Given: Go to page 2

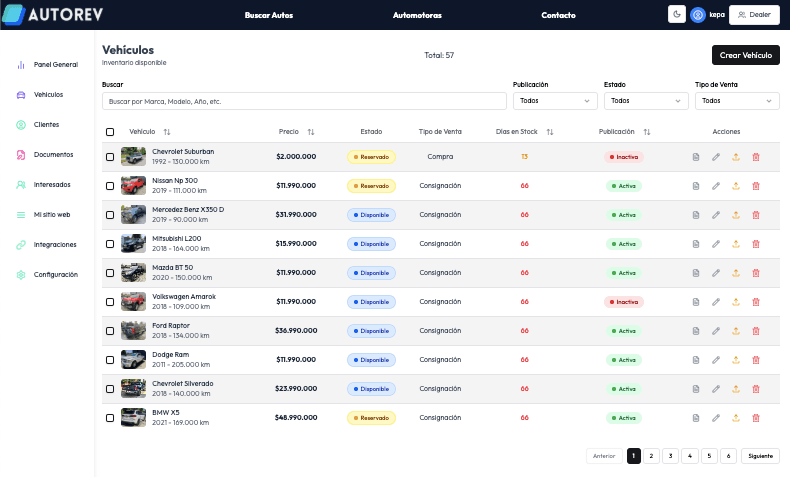Looking at the screenshot, I should point(651,456).
